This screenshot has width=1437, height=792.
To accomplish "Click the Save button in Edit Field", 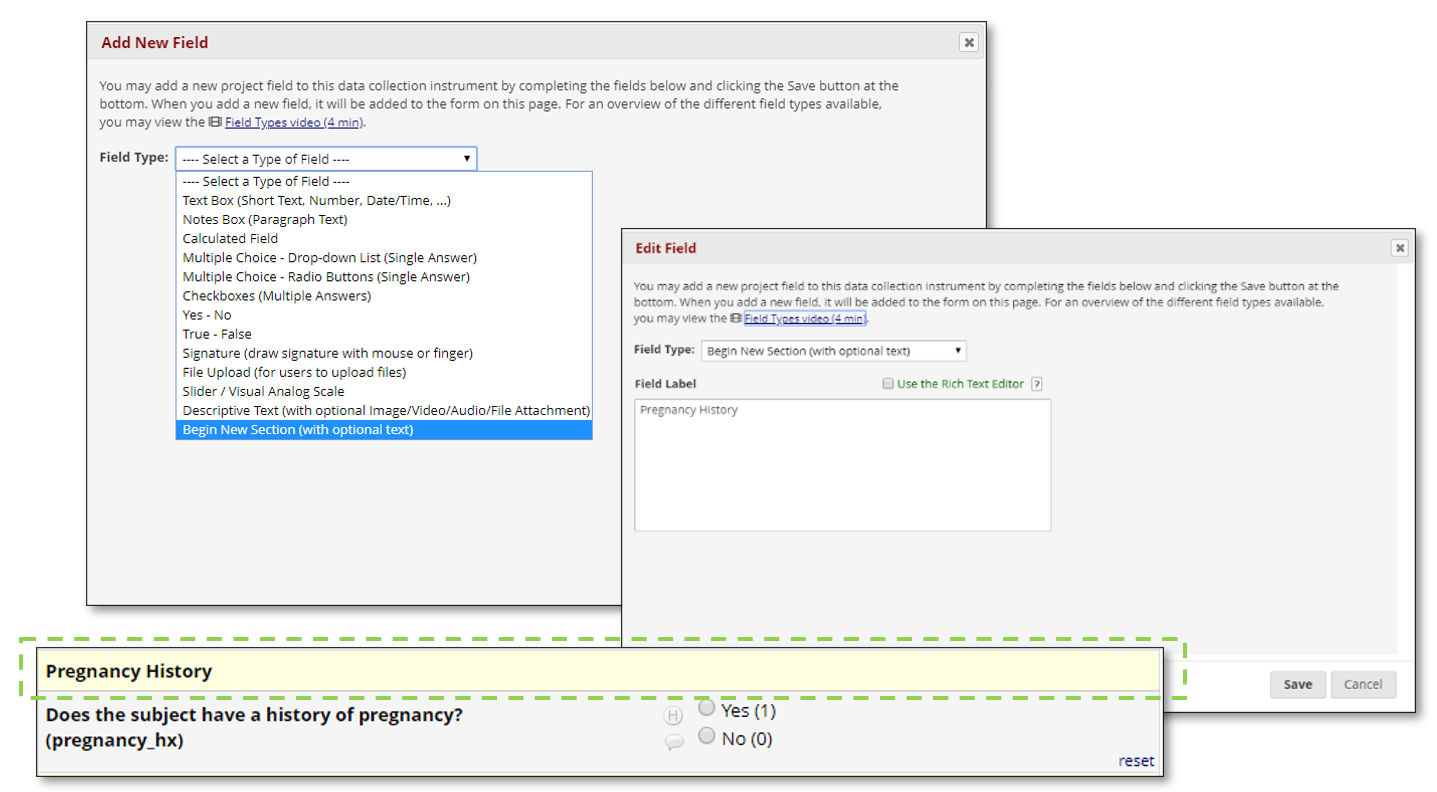I will tap(1297, 684).
